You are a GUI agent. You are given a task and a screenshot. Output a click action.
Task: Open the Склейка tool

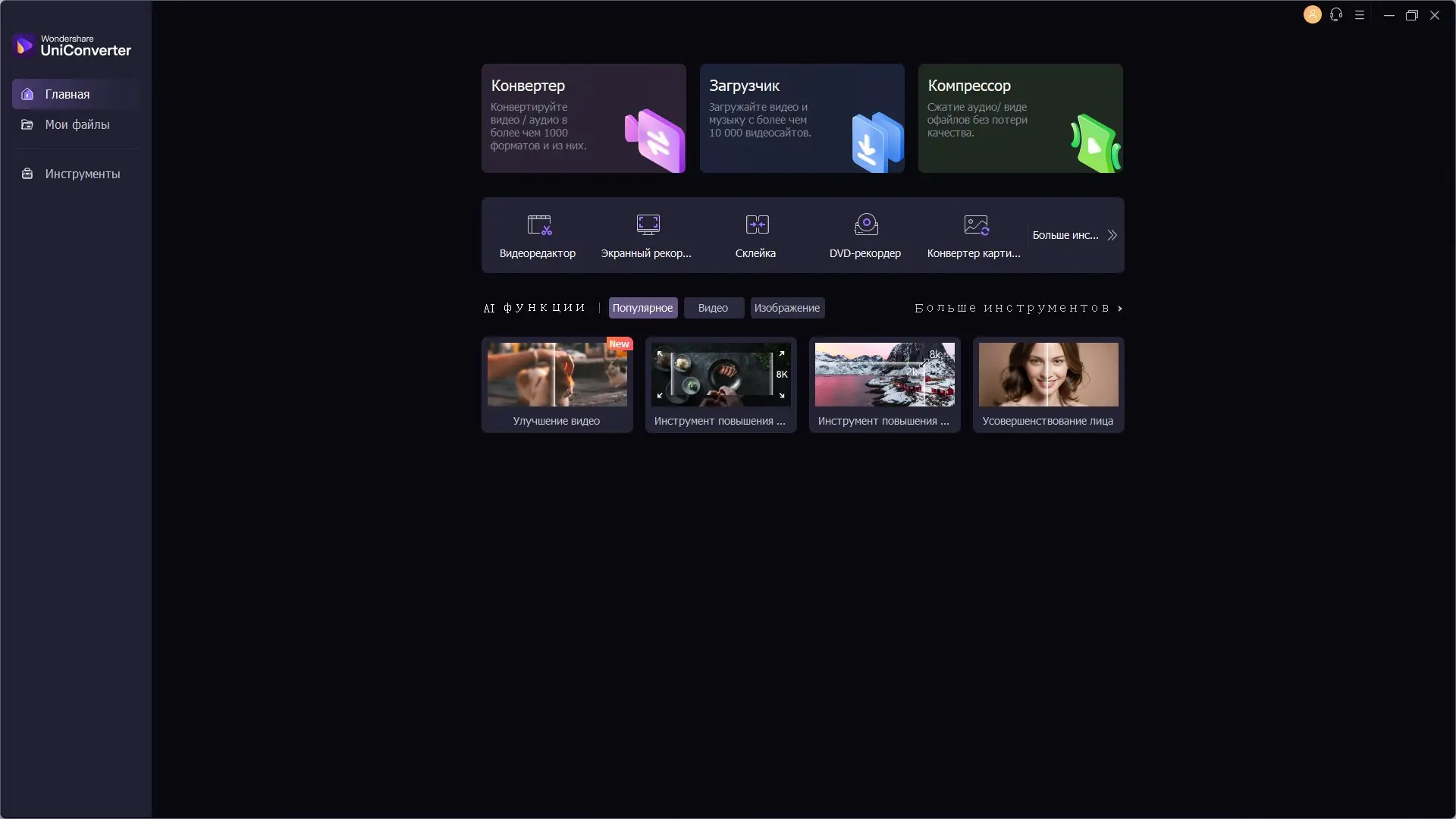click(755, 234)
